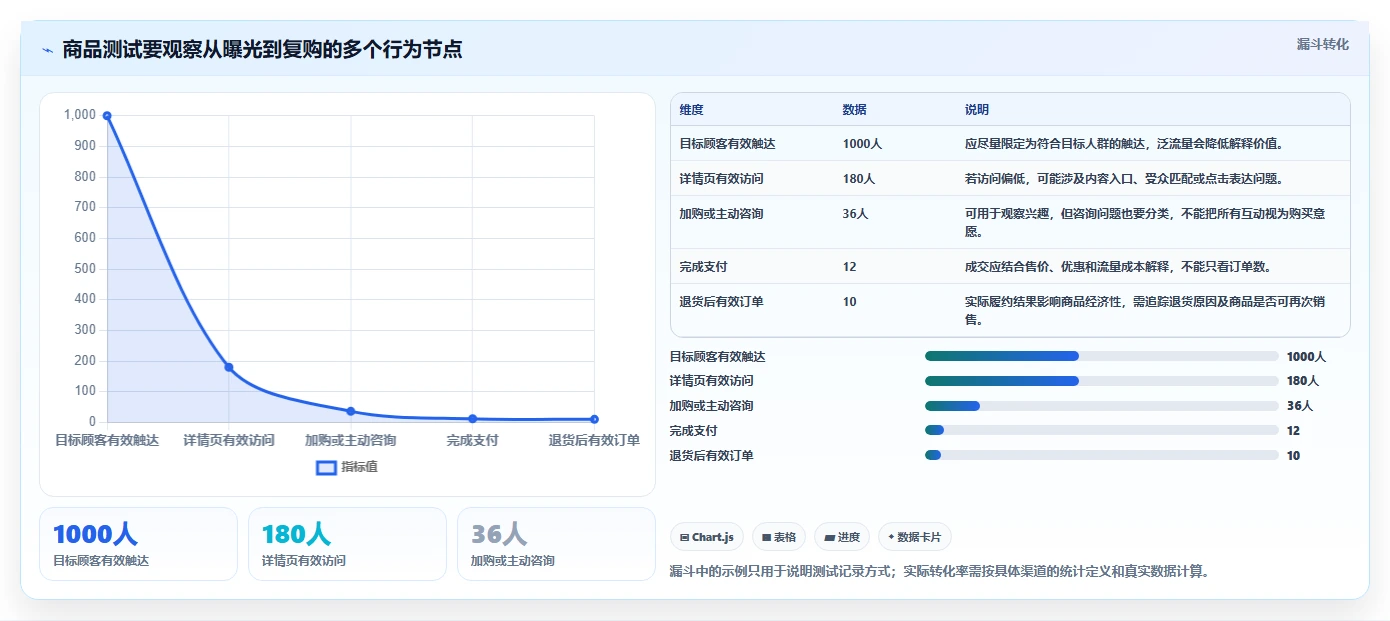
Task: Click the x-axis label 完成支付
Action: click(472, 440)
